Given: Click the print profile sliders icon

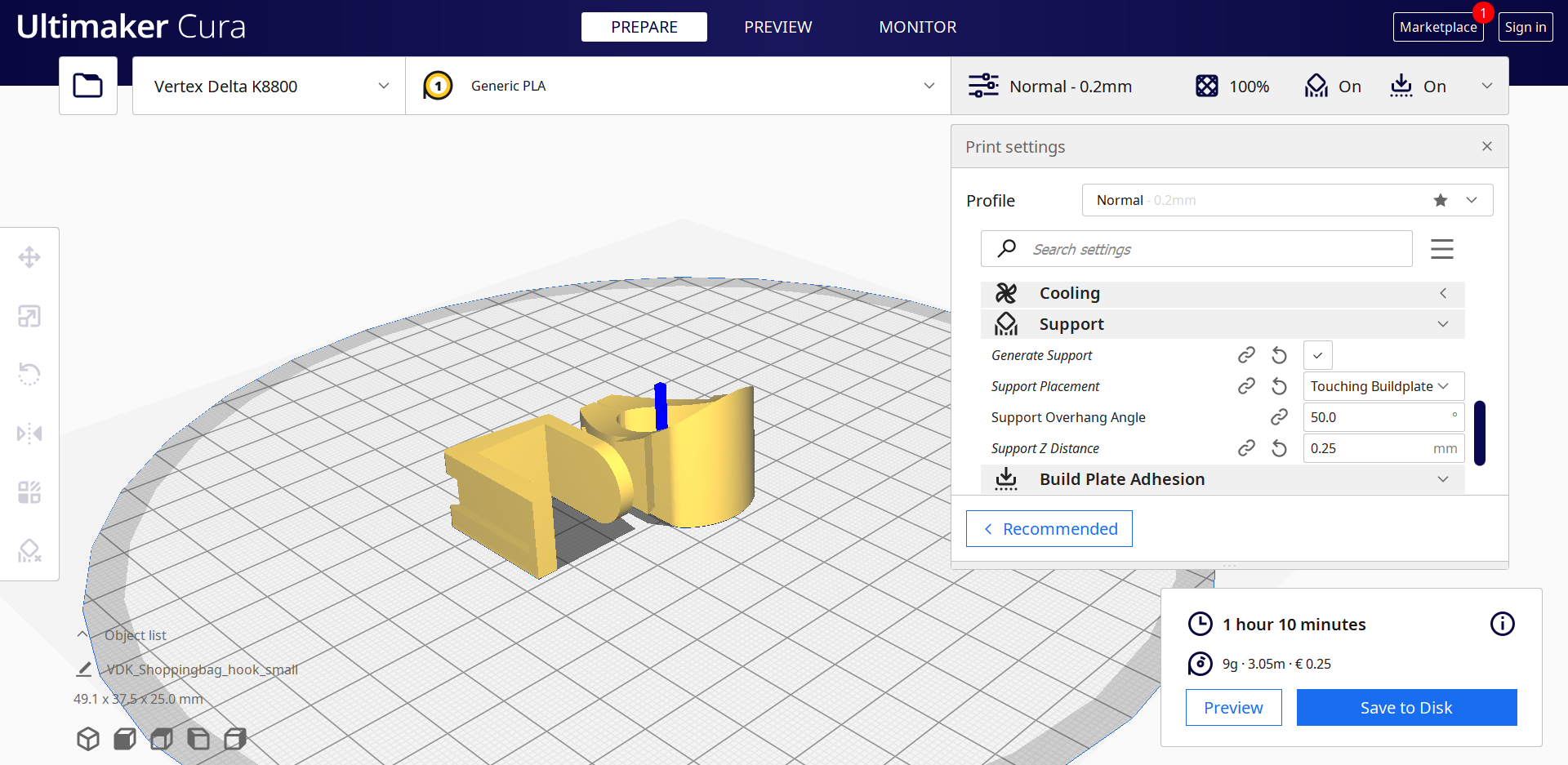Looking at the screenshot, I should tap(983, 86).
